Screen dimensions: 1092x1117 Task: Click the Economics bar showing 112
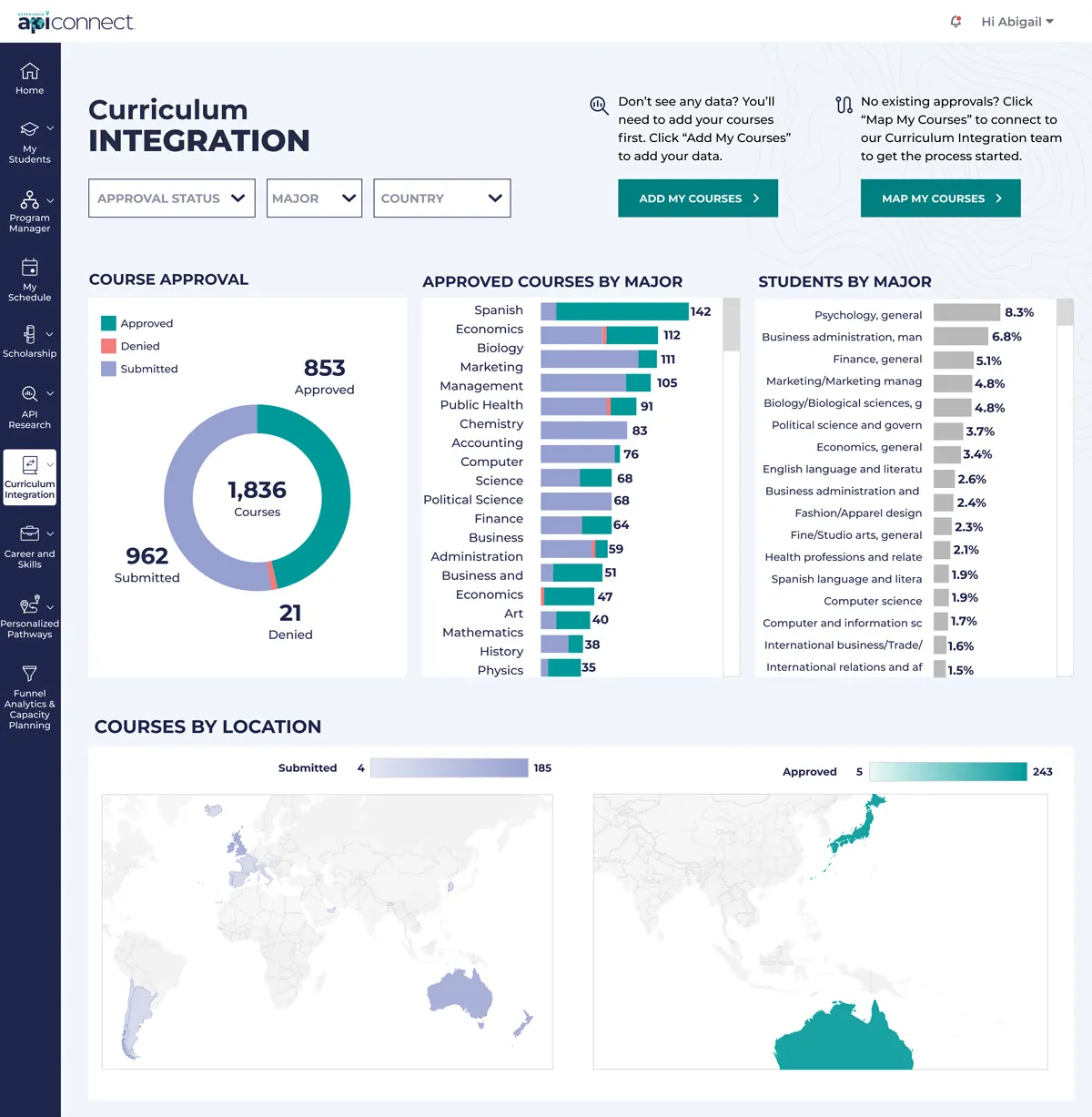pyautogui.click(x=599, y=335)
